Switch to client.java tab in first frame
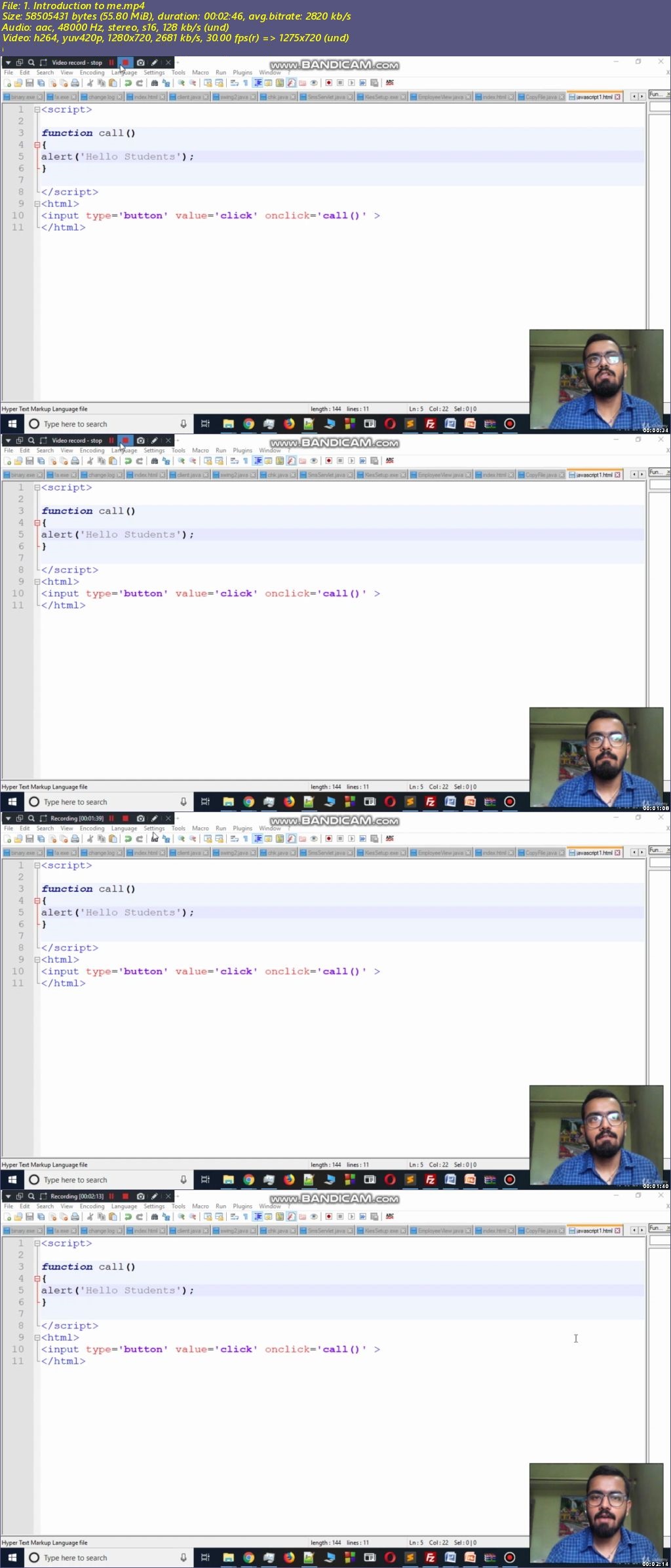This screenshot has height=1568, width=671. coord(189,97)
